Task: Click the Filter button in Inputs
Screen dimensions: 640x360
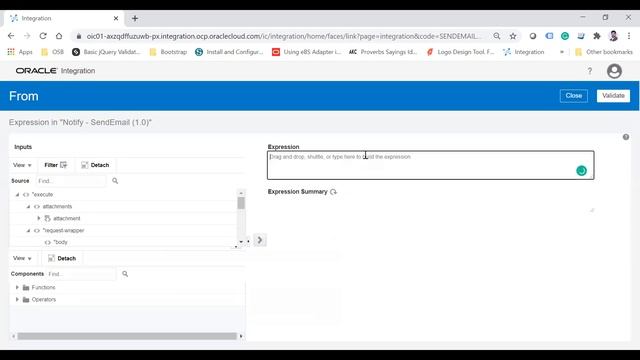Action: click(x=56, y=165)
